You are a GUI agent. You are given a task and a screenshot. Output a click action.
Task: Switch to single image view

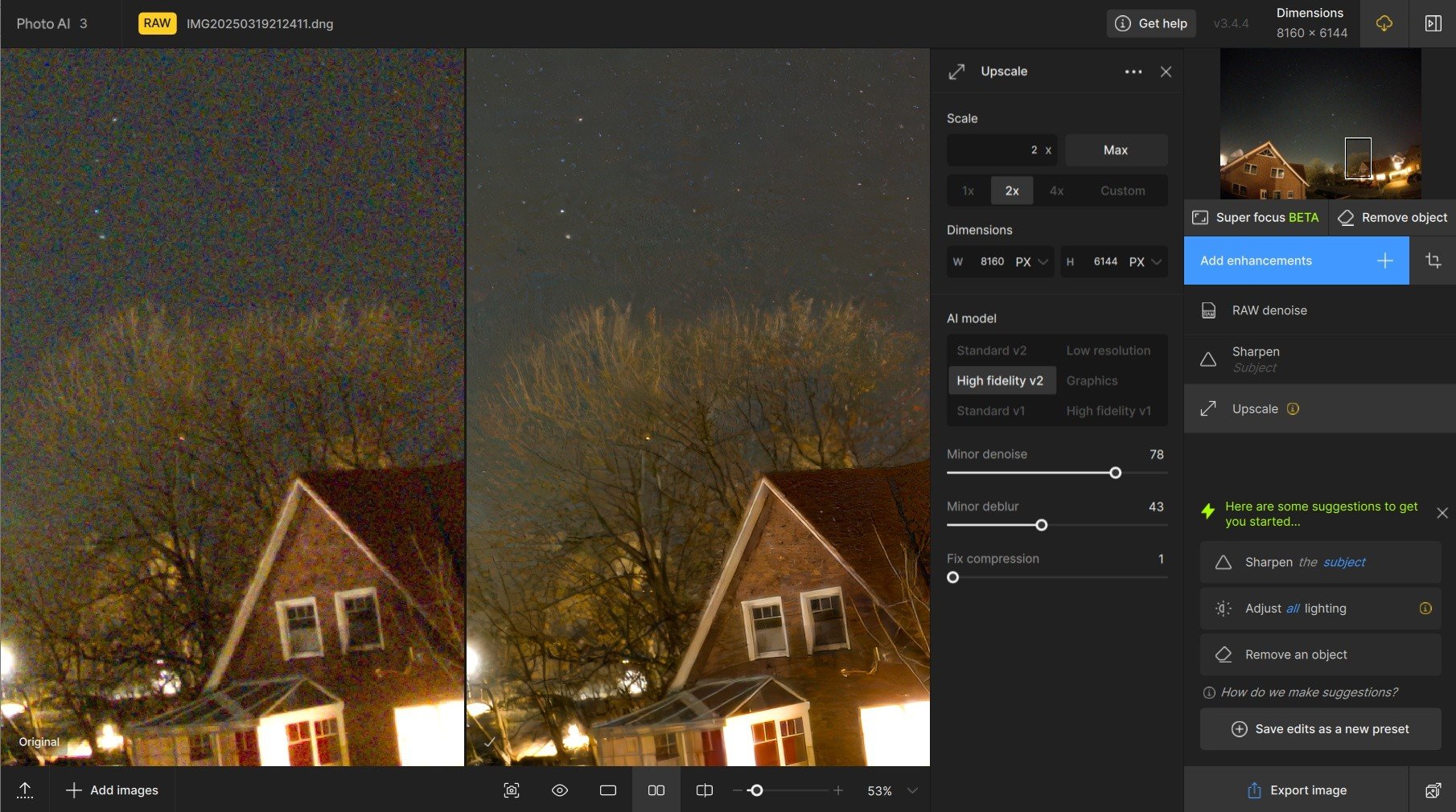[x=608, y=790]
